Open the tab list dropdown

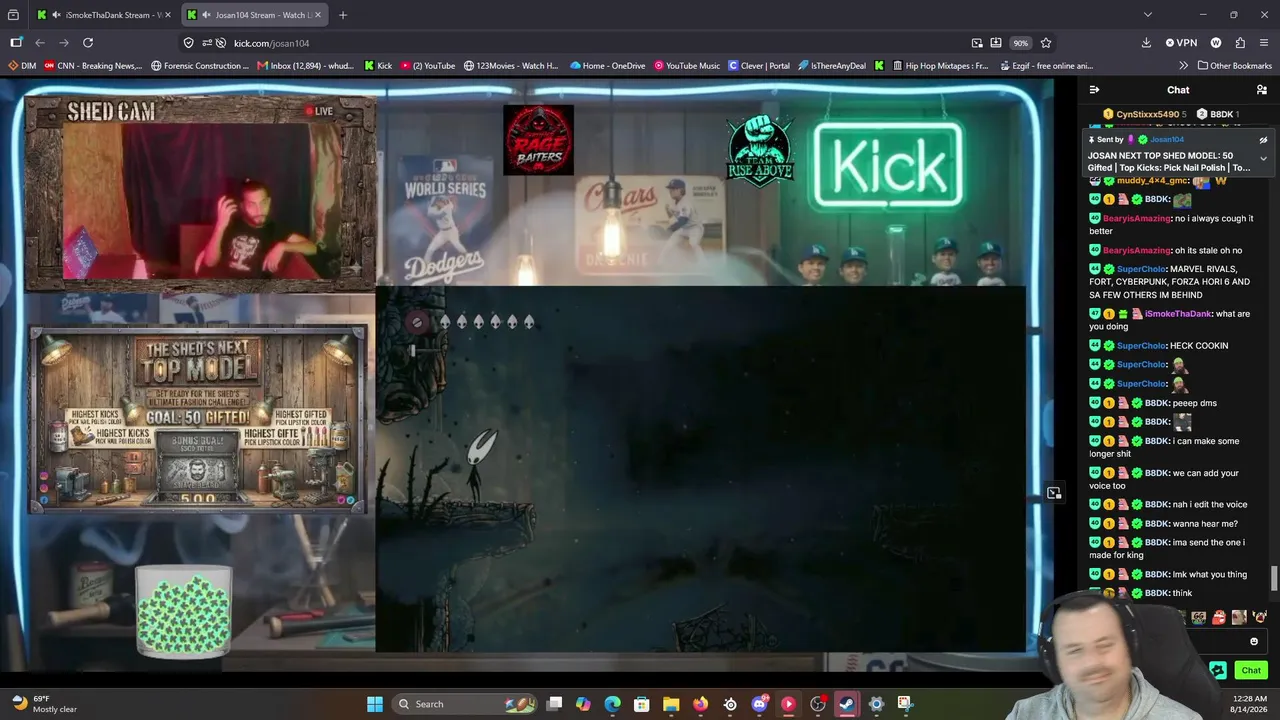(x=1147, y=15)
